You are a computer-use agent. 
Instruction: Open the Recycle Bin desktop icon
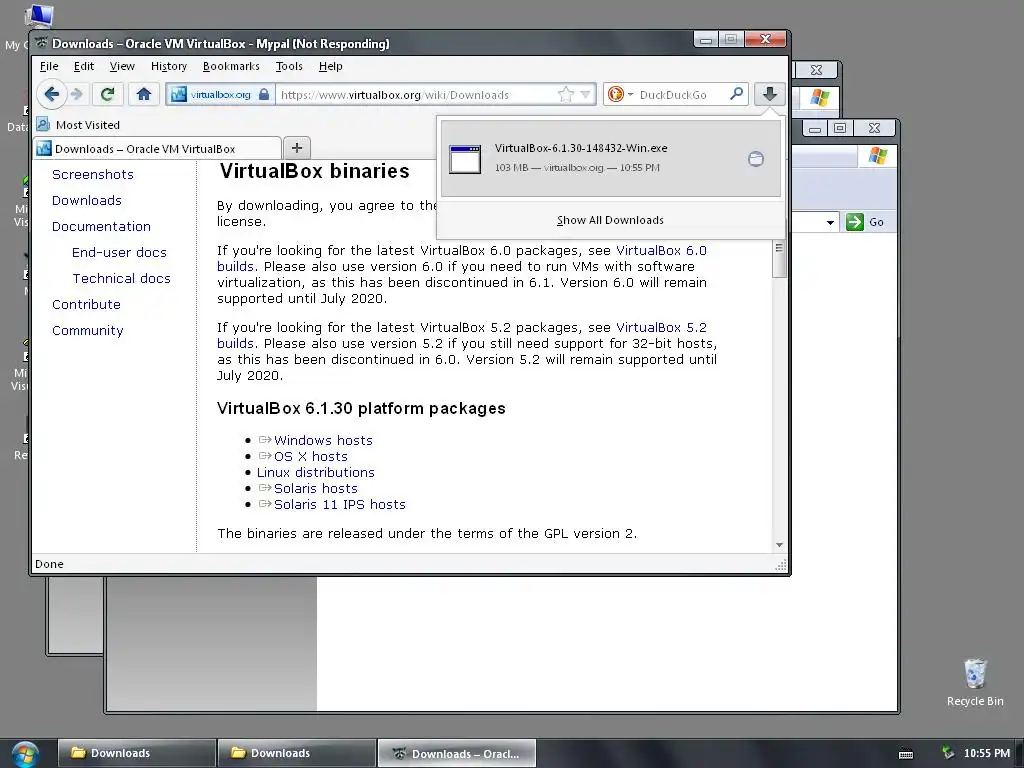(974, 682)
